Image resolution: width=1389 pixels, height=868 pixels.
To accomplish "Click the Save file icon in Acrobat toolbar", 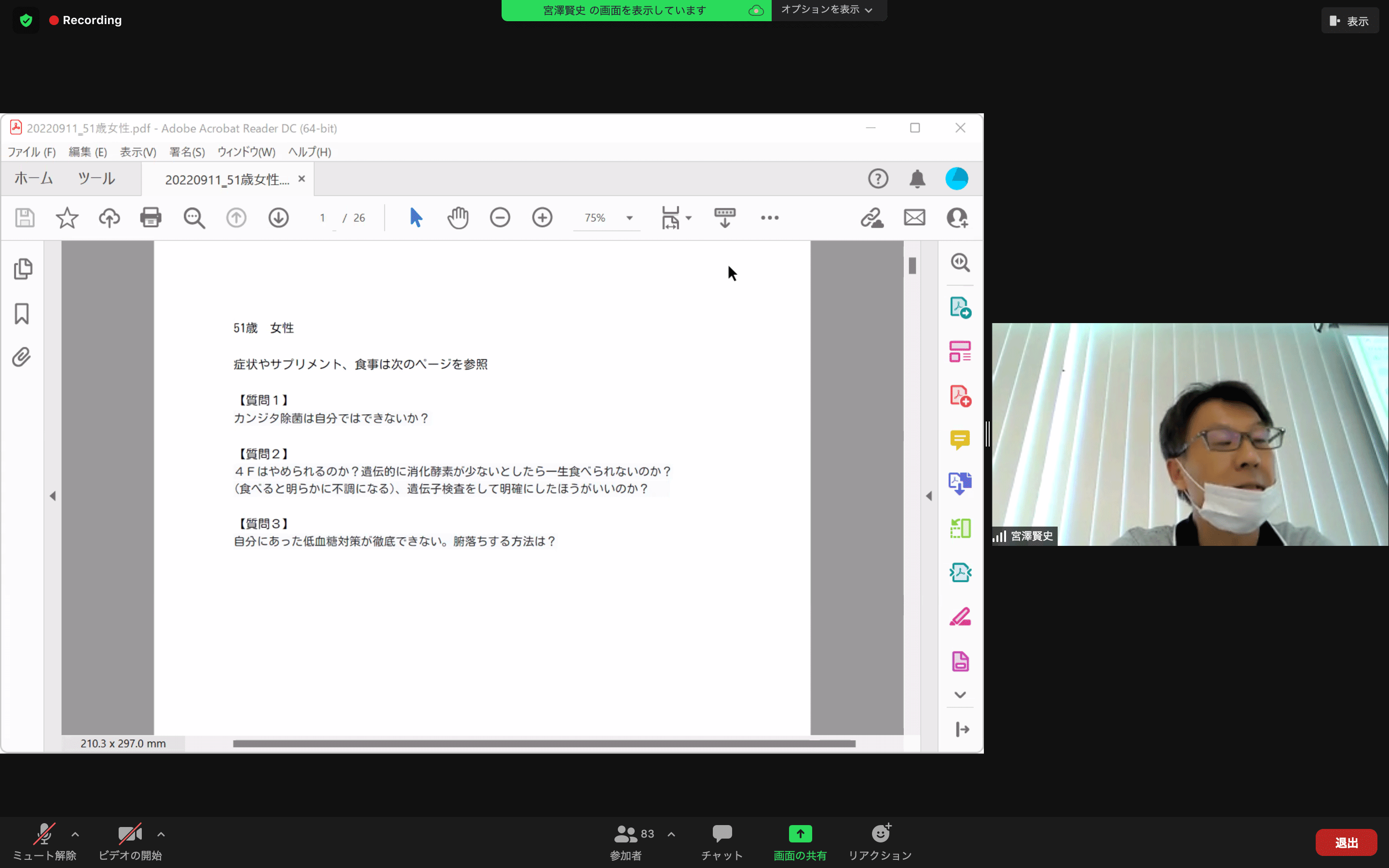I will click(25, 217).
